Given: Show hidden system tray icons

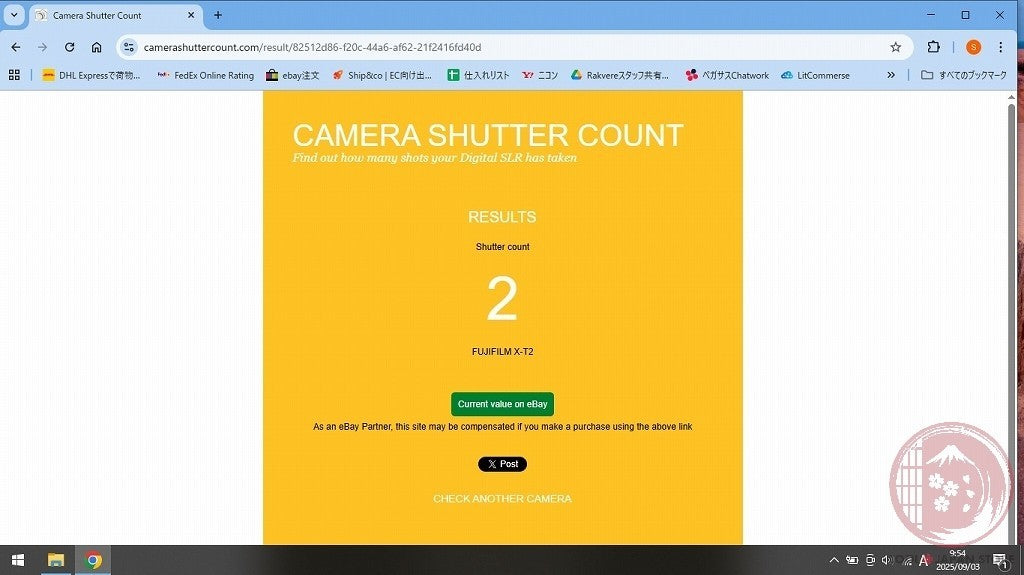Looking at the screenshot, I should pyautogui.click(x=834, y=560).
